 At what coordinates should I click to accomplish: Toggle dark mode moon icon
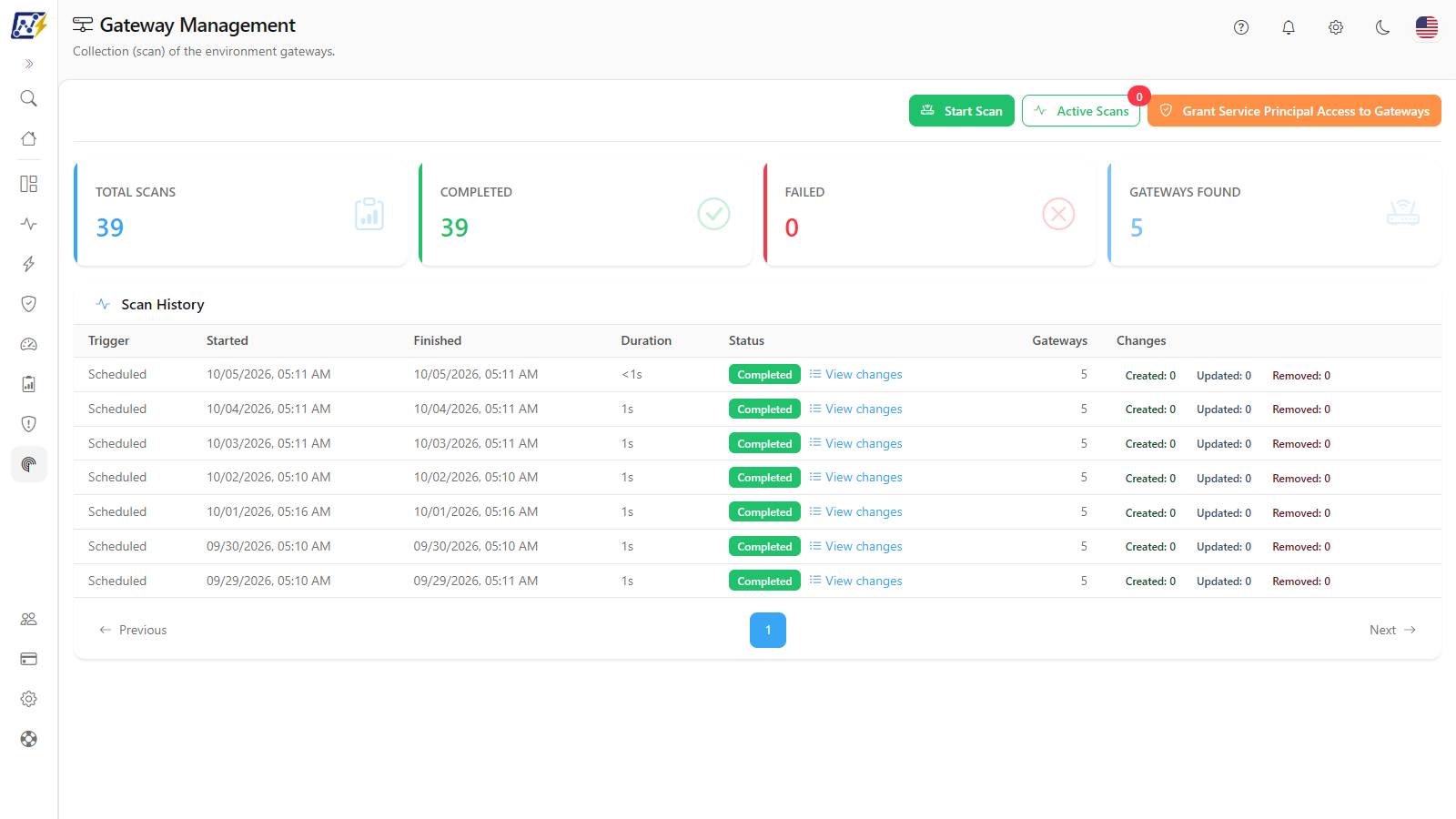click(1383, 27)
